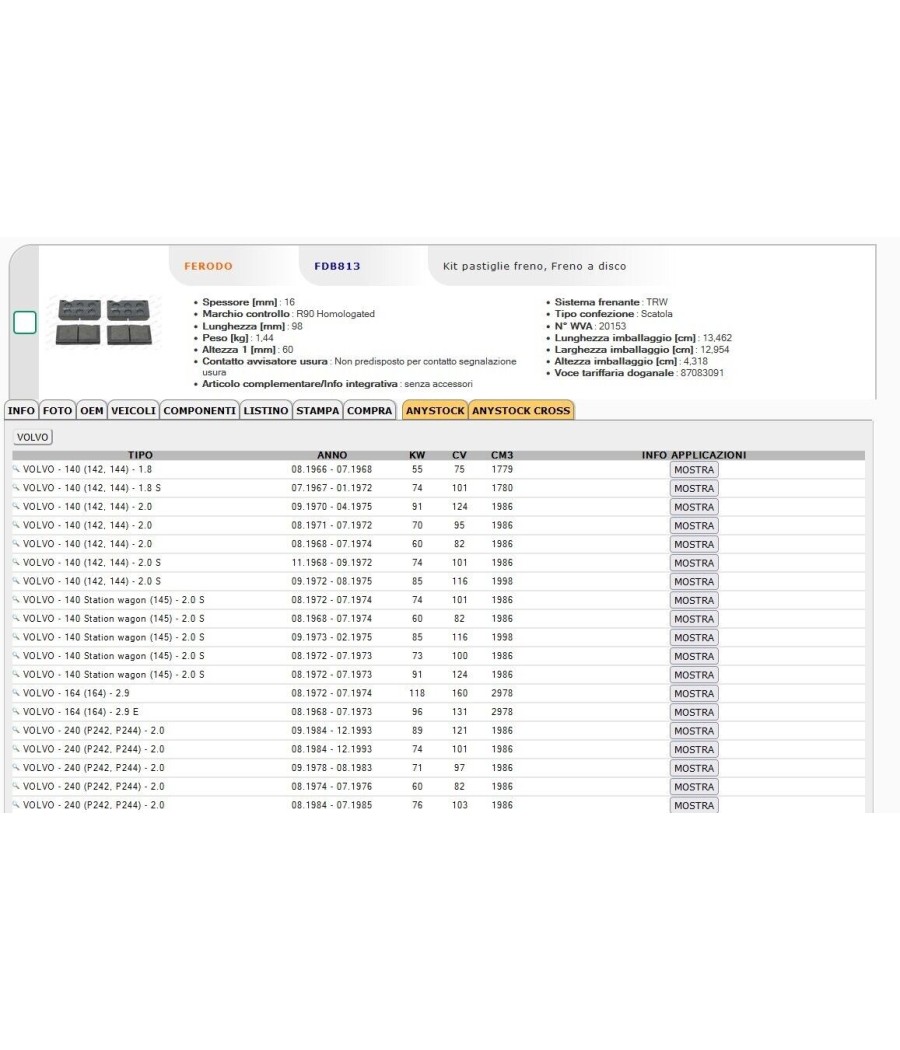
Task: Click the FERODO brand label
Action: pyautogui.click(x=208, y=266)
